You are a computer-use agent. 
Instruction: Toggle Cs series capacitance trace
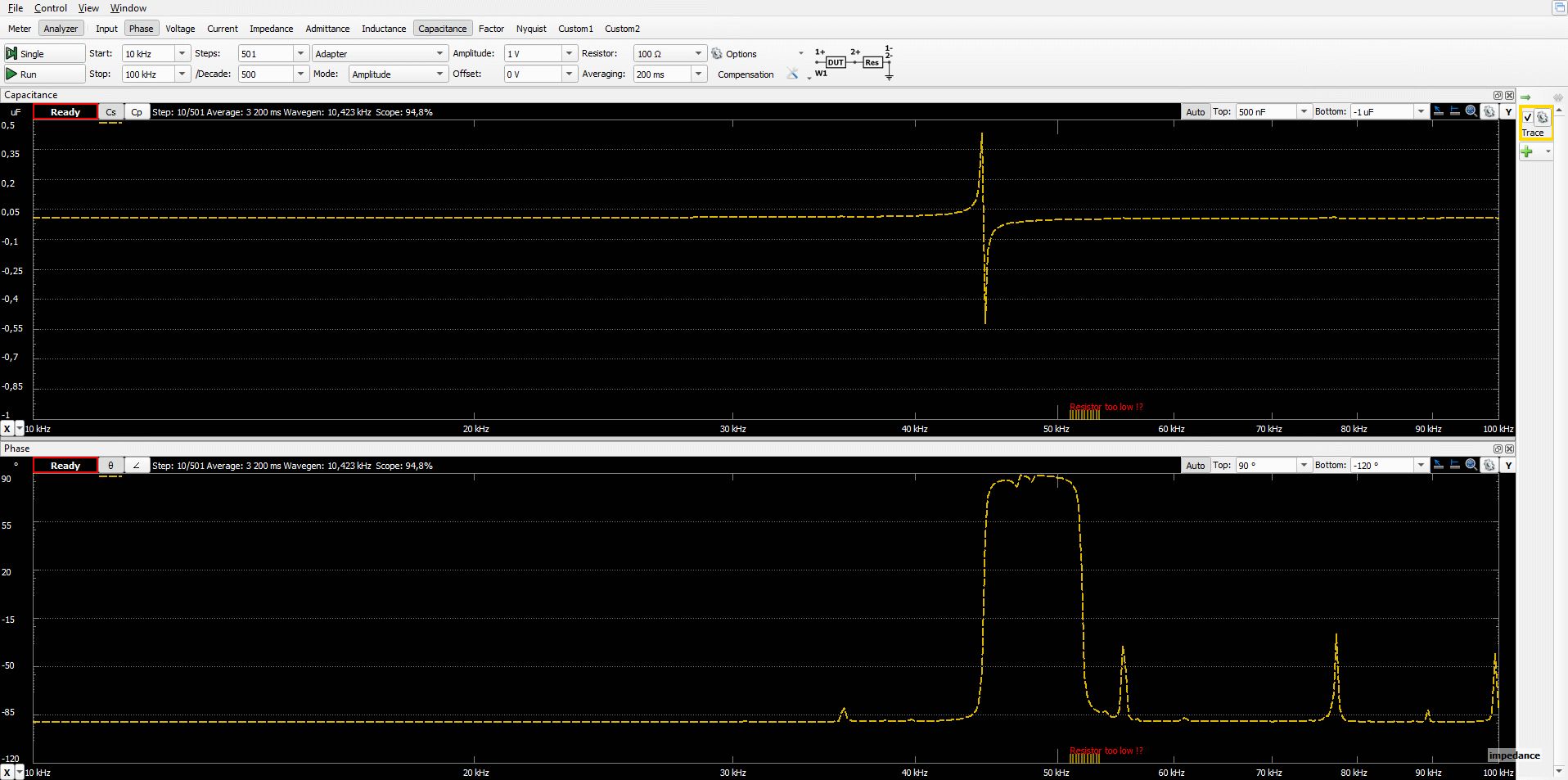pyautogui.click(x=111, y=112)
